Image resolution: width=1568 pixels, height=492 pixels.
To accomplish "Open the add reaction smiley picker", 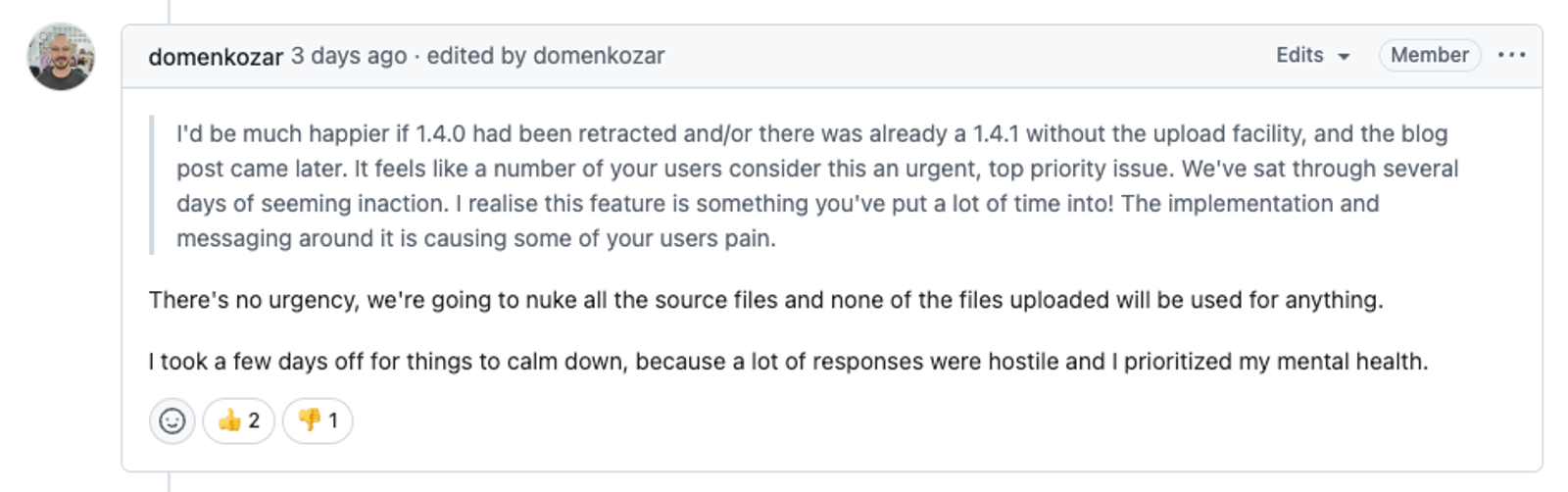I will pyautogui.click(x=172, y=421).
